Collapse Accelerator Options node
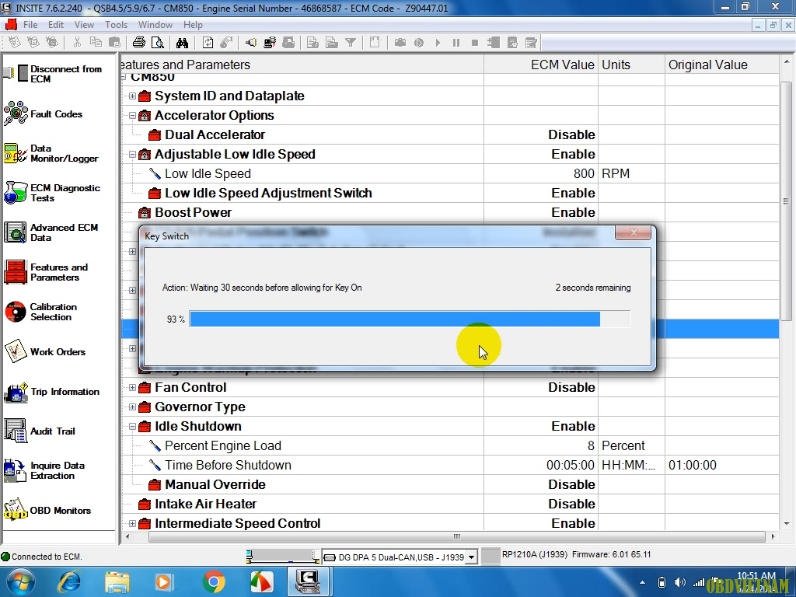796x597 pixels. [132, 115]
